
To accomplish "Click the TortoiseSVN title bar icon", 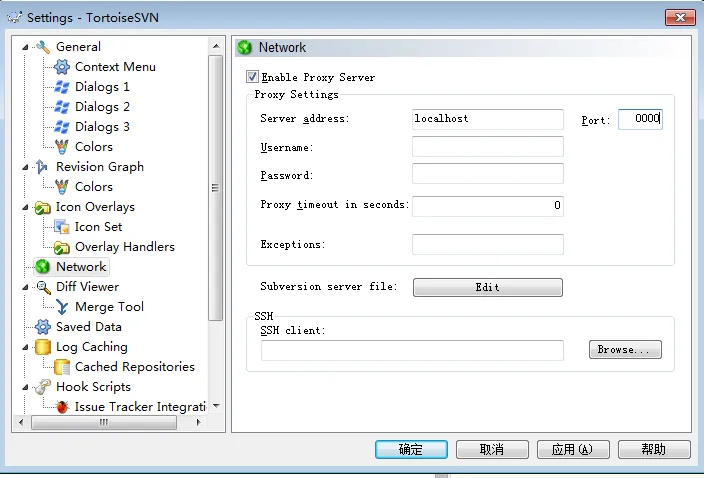I will coord(14,18).
